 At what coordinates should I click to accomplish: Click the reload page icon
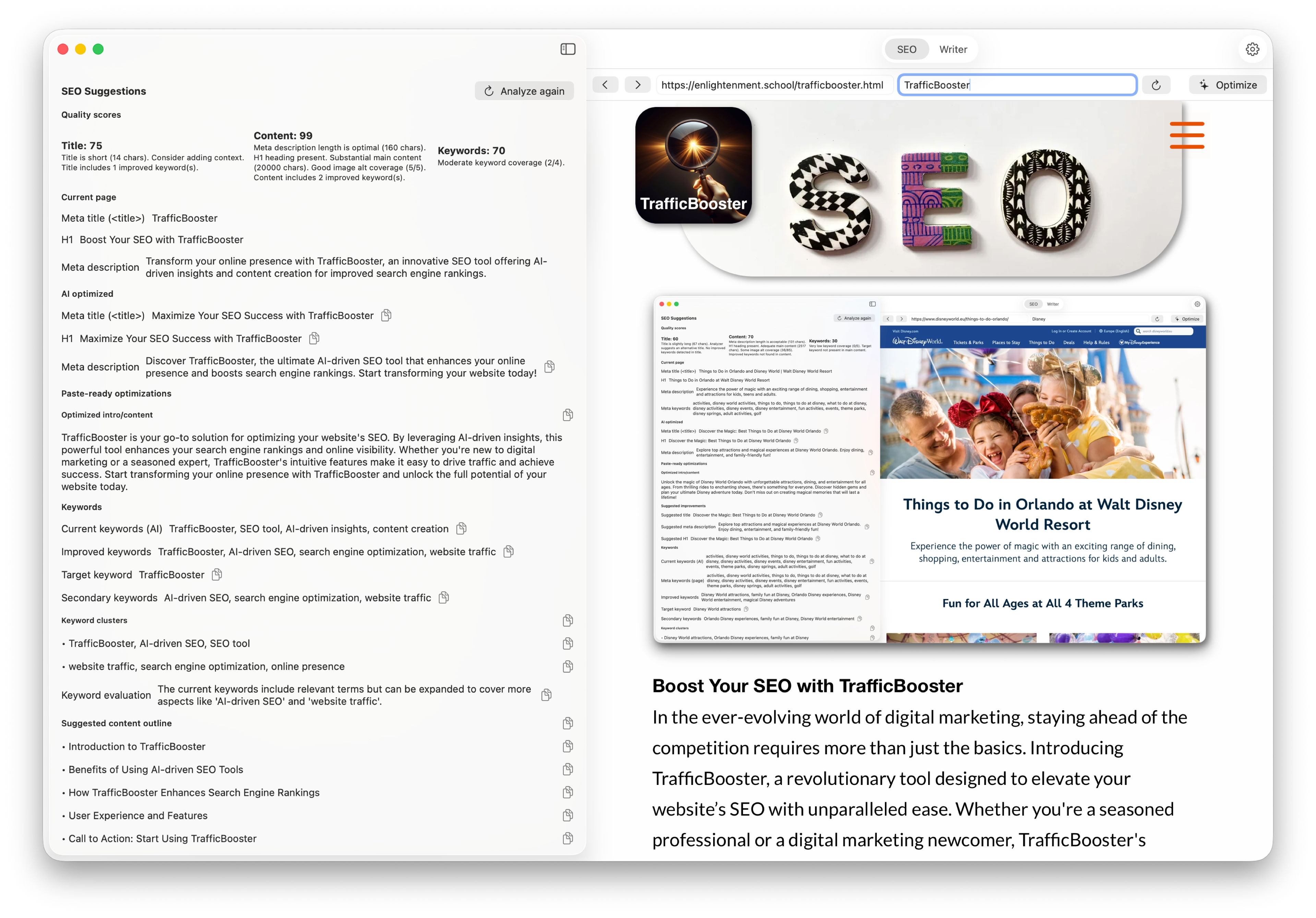[x=1156, y=85]
